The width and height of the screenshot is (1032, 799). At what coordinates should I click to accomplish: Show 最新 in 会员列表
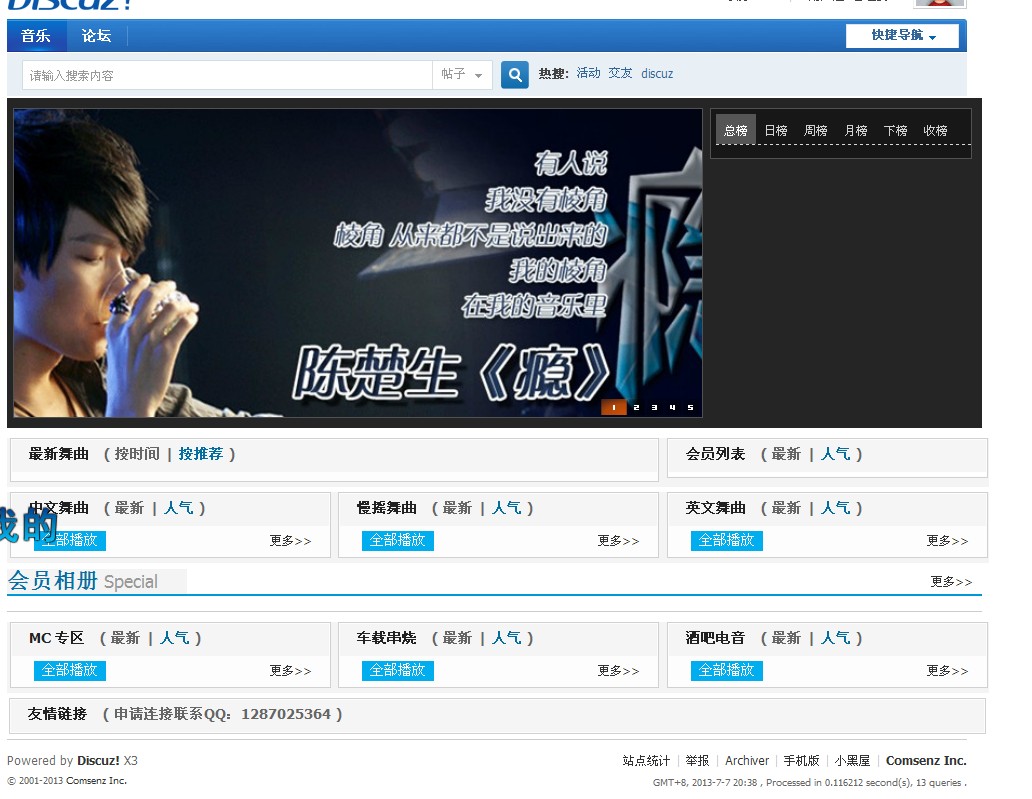pyautogui.click(x=786, y=453)
